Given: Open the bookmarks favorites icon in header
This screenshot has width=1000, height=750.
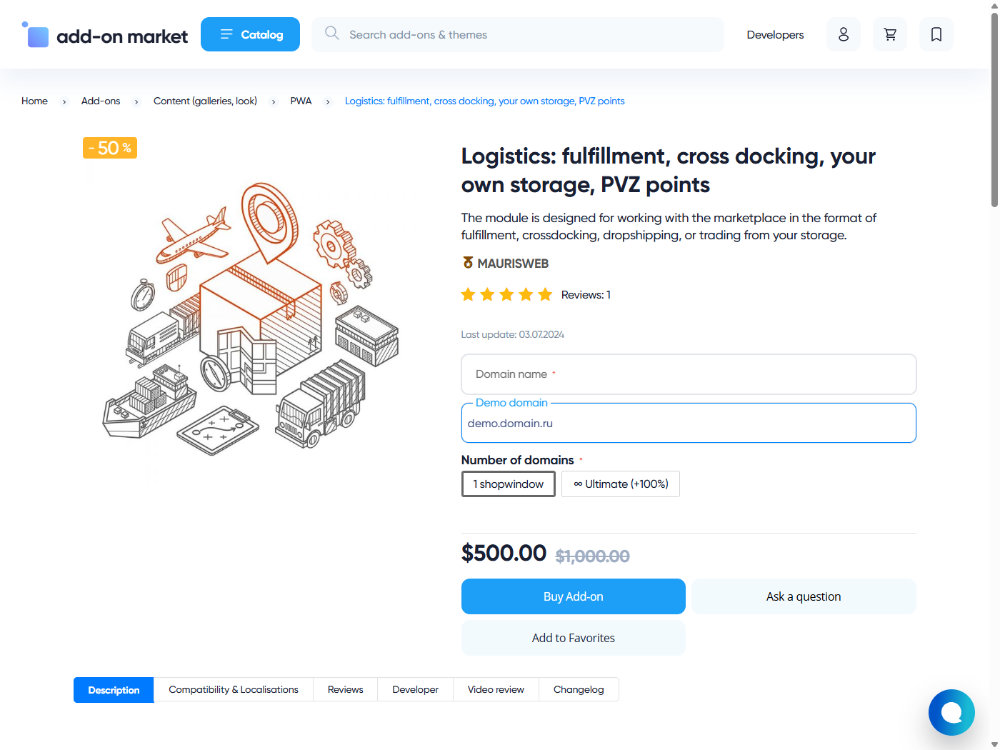Looking at the screenshot, I should [936, 35].
